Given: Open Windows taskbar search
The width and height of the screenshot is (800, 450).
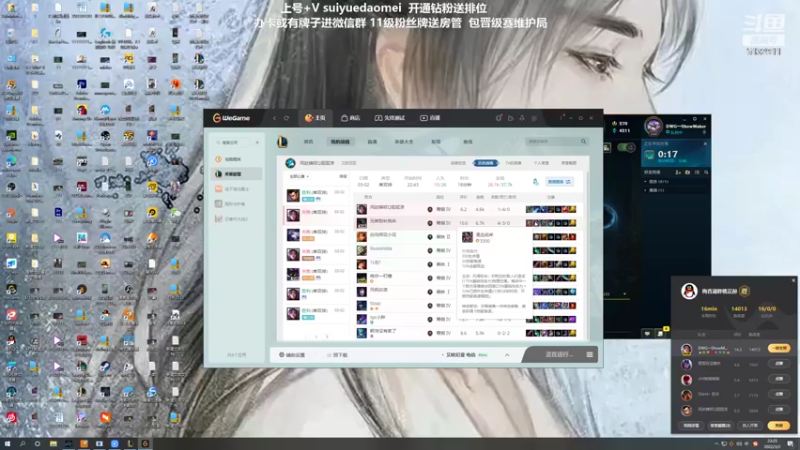Looking at the screenshot, I should (22, 444).
